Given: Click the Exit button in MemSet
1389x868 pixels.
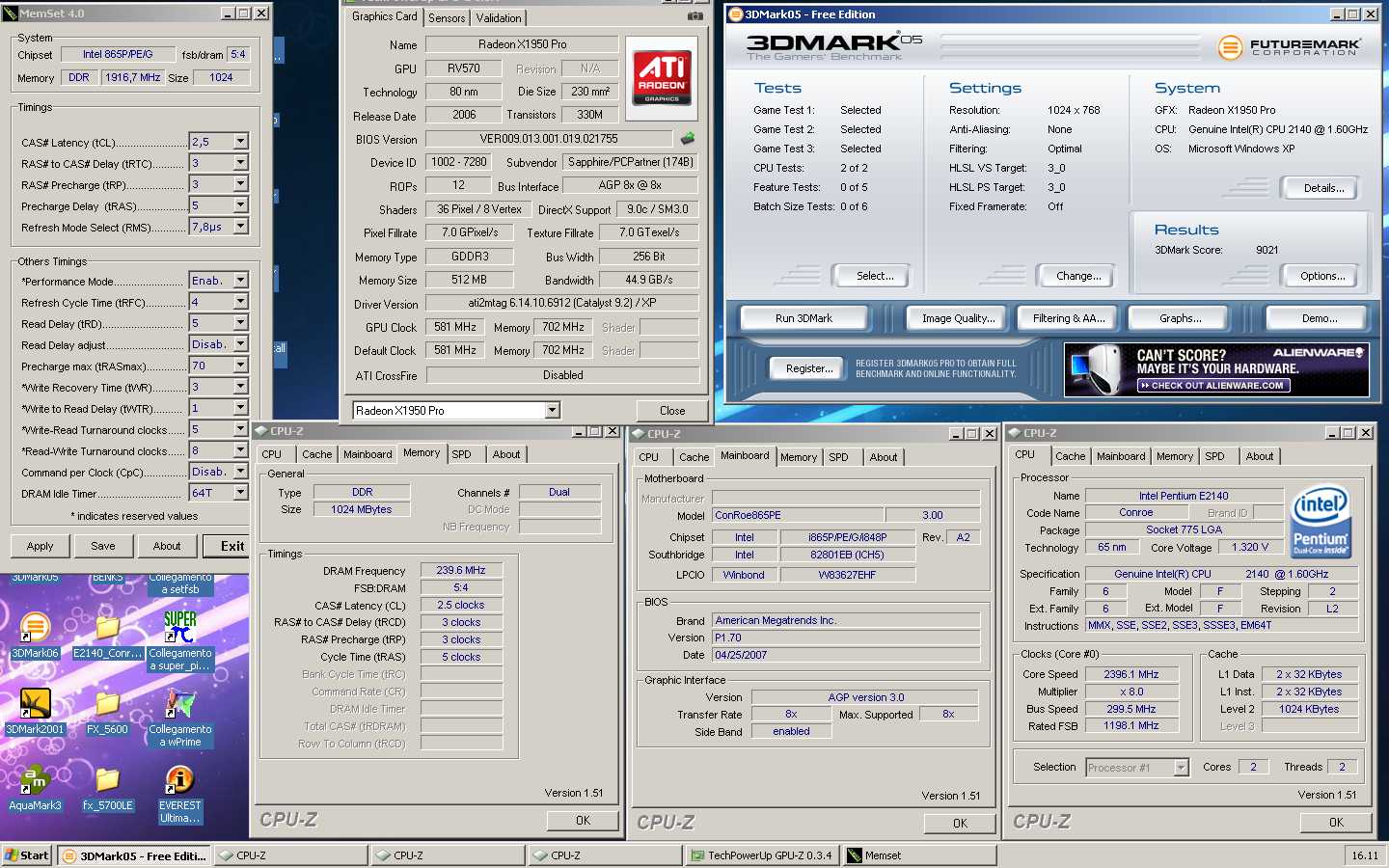Looking at the screenshot, I should pos(229,546).
